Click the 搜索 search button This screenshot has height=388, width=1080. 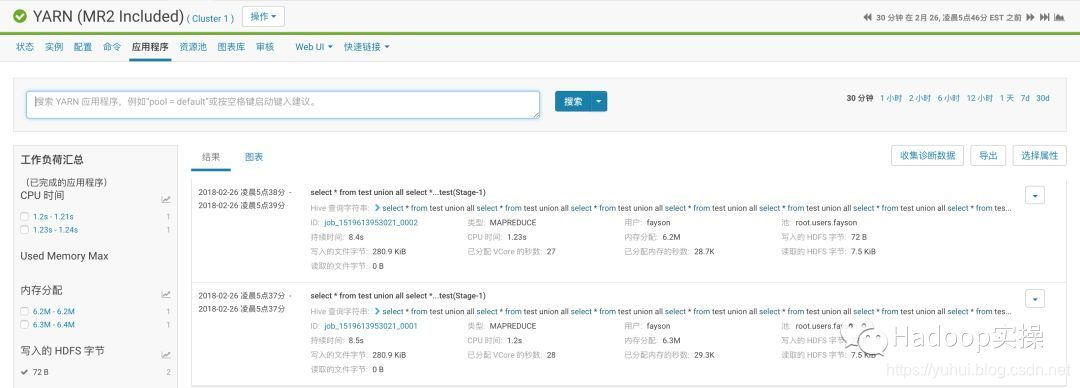click(x=573, y=101)
